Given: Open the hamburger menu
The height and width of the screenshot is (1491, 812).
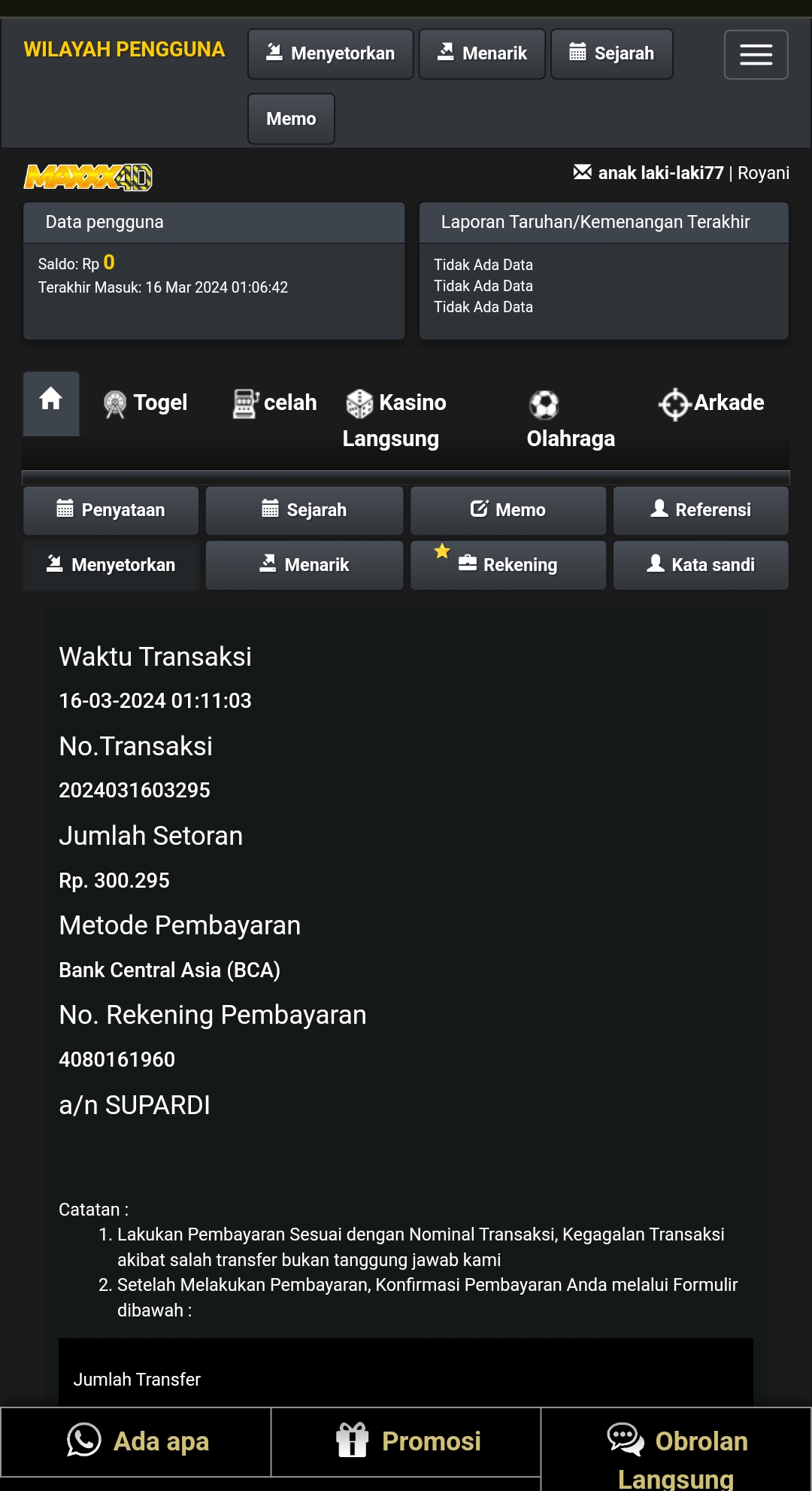Looking at the screenshot, I should pos(756,54).
